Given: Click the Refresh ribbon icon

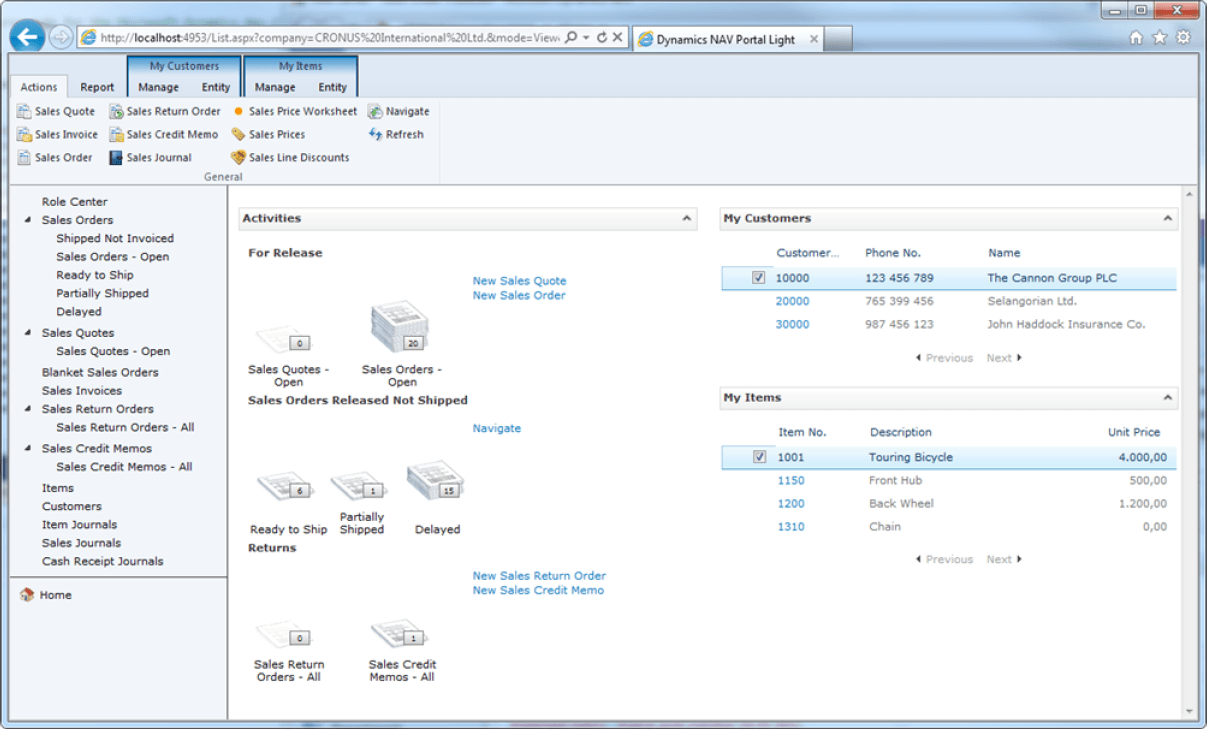Looking at the screenshot, I should [x=375, y=135].
